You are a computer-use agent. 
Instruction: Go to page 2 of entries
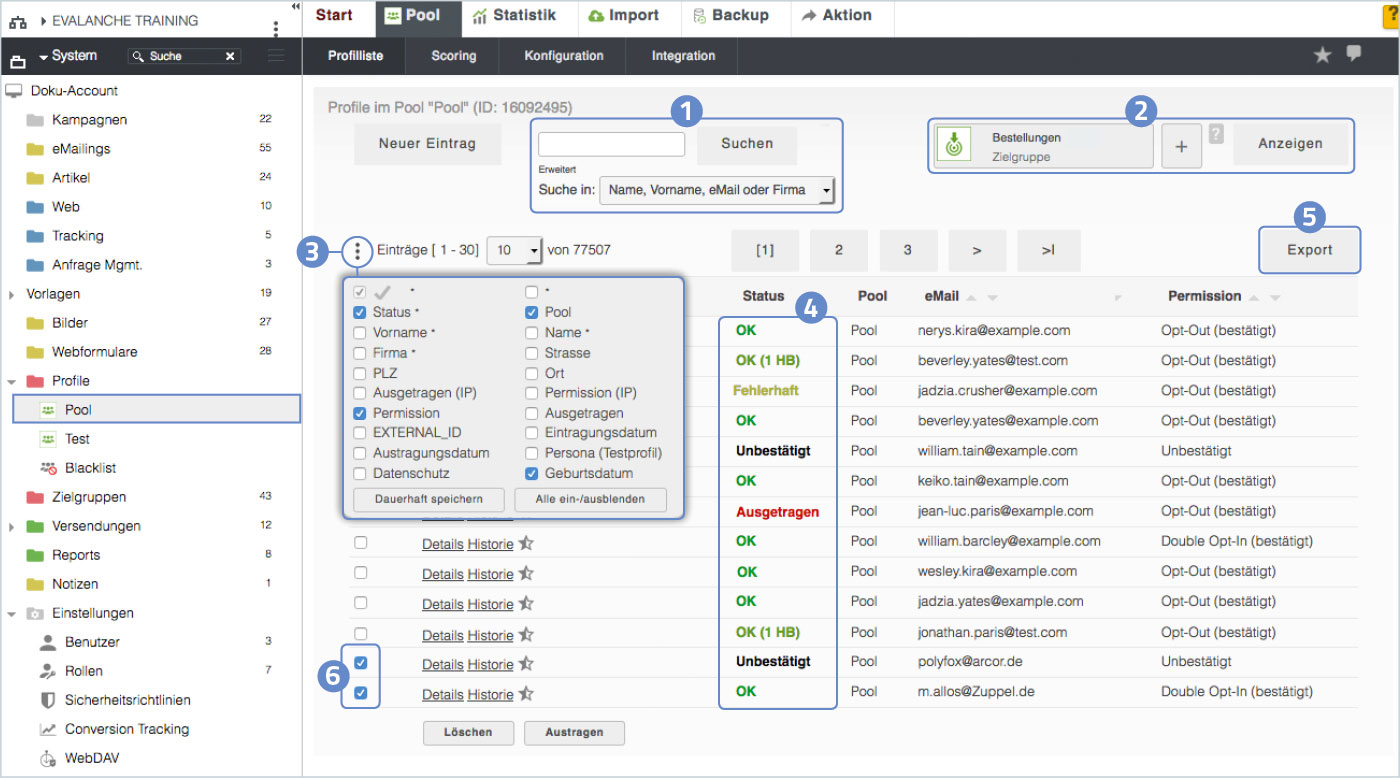click(x=838, y=250)
